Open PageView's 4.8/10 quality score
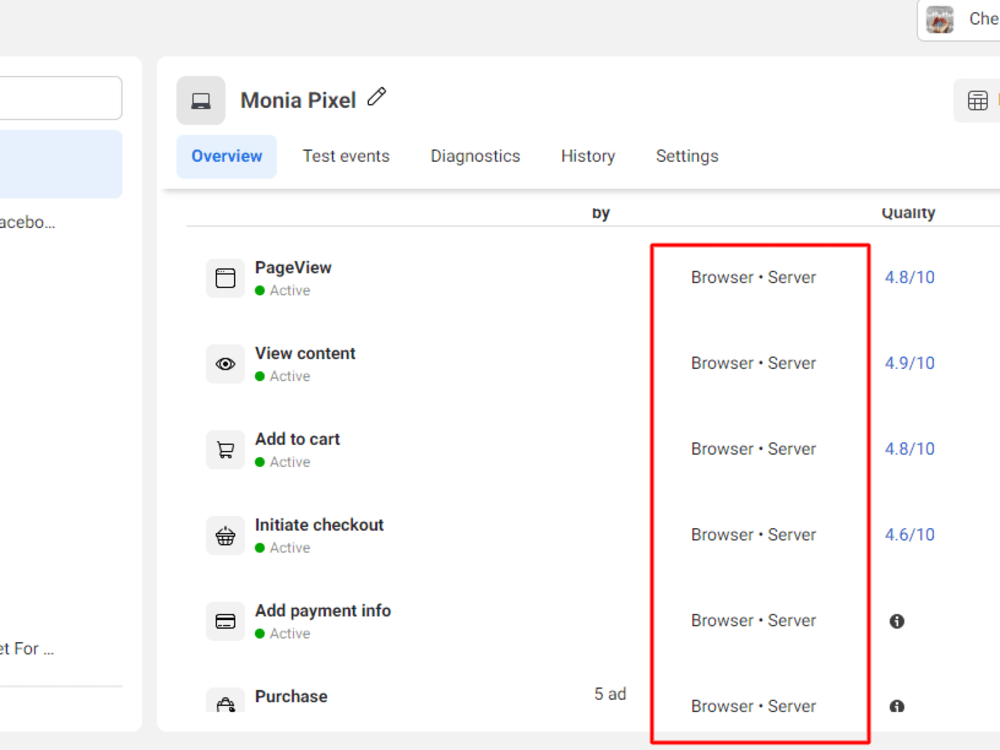Screen dimensions: 1000x750 pyautogui.click(x=909, y=277)
